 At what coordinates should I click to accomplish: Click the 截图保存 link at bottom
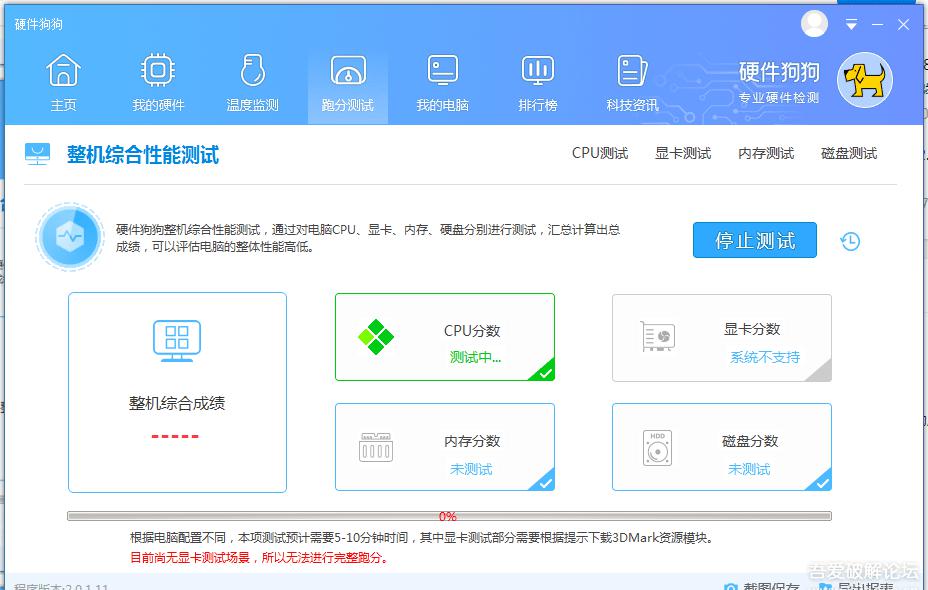[762, 586]
